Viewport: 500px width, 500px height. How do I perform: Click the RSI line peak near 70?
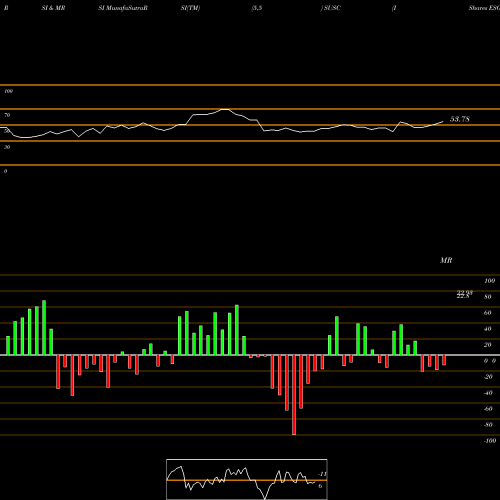[x=225, y=109]
